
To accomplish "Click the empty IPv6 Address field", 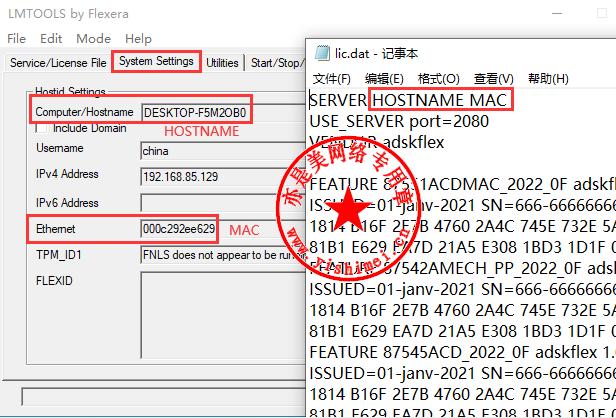I will click(223, 203).
